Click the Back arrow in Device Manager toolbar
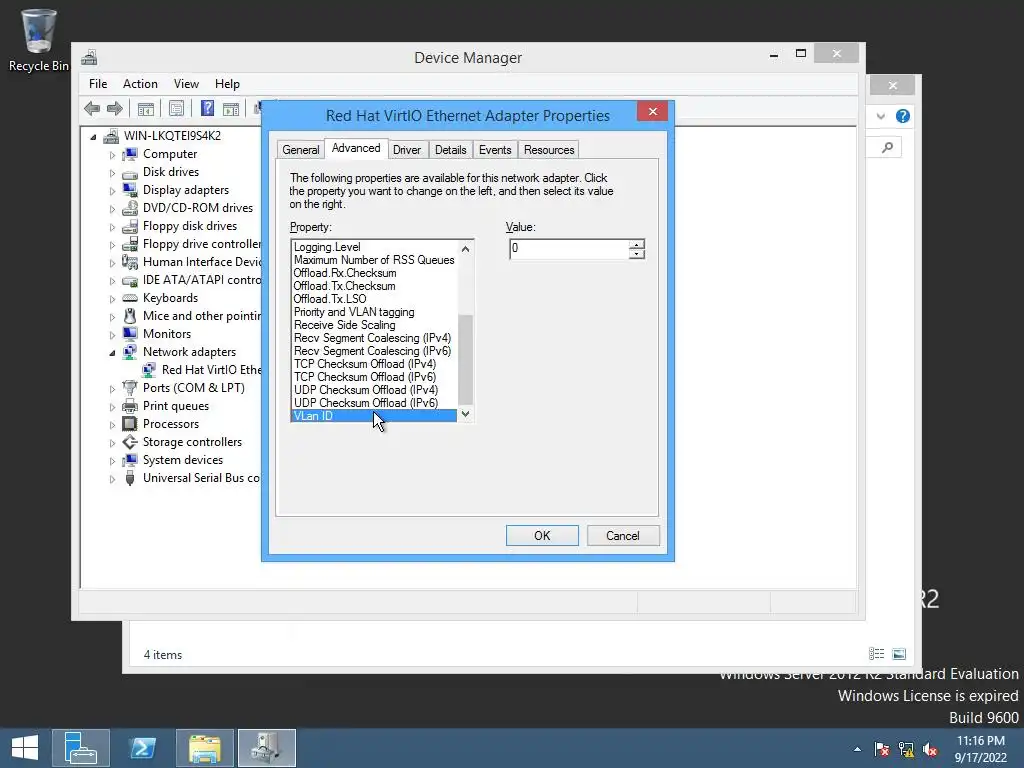This screenshot has height=768, width=1024. coord(92,108)
